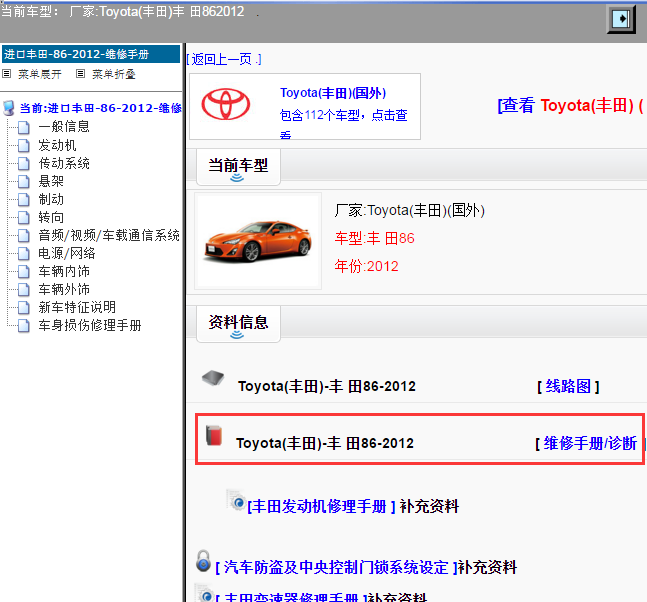Click the 菜单折叠 collapse-all icon
The width and height of the screenshot is (647, 602).
coord(80,73)
